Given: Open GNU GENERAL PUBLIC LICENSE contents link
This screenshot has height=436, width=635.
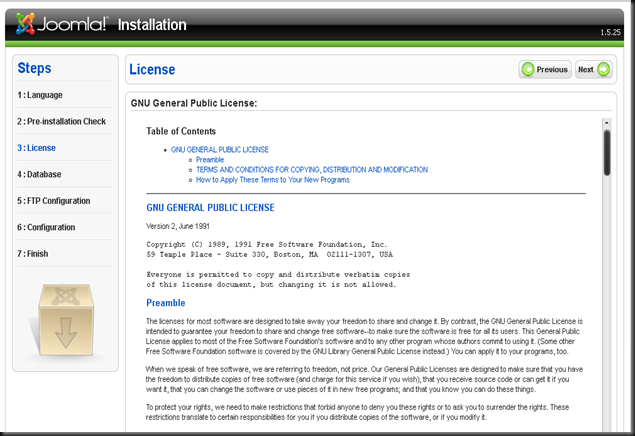Looking at the screenshot, I should 219,150.
